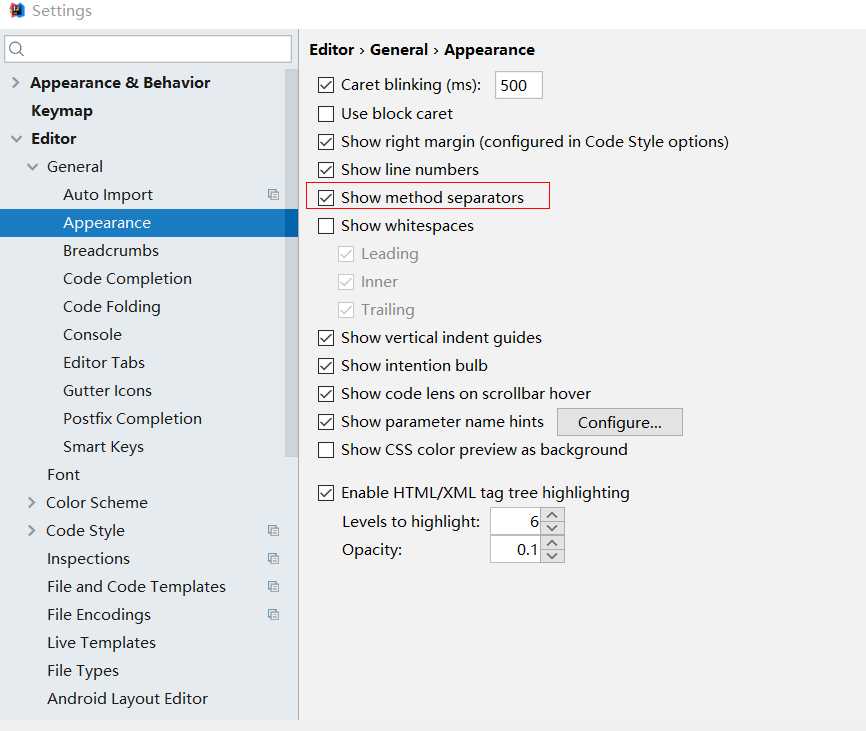Select Keymap in the settings tree

(x=62, y=111)
